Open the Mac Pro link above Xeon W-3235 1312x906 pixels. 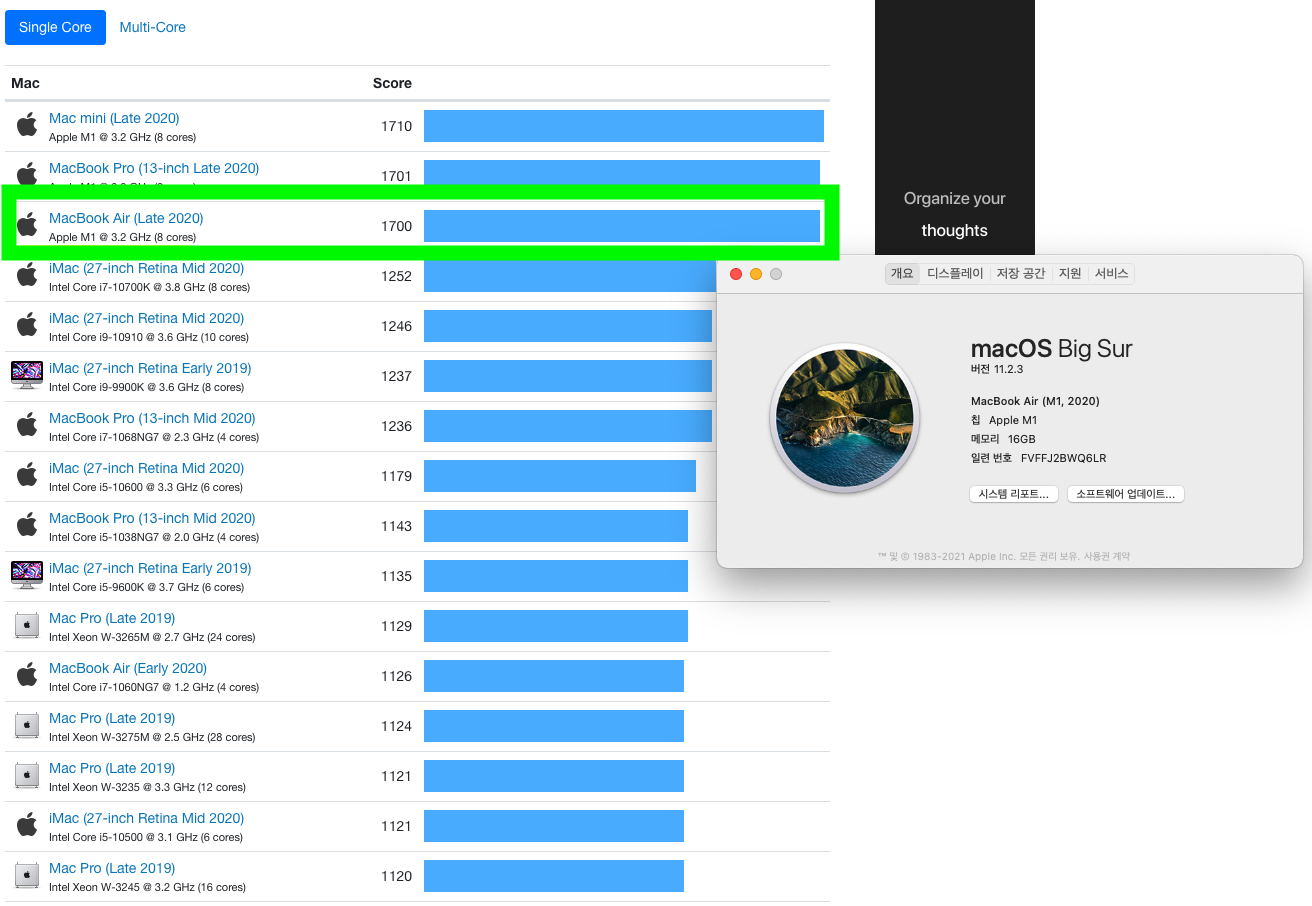(112, 768)
